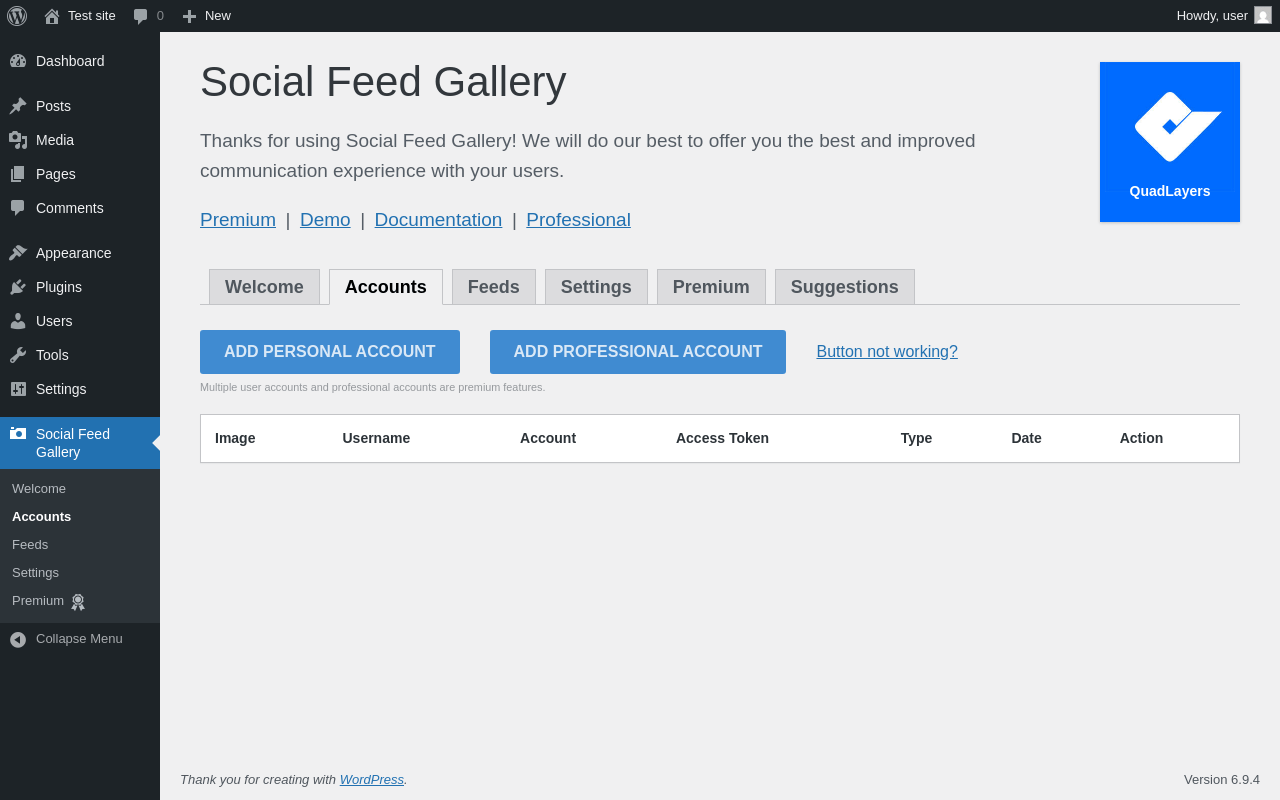Image resolution: width=1280 pixels, height=800 pixels.
Task: Open the Media library icon
Action: click(x=18, y=140)
